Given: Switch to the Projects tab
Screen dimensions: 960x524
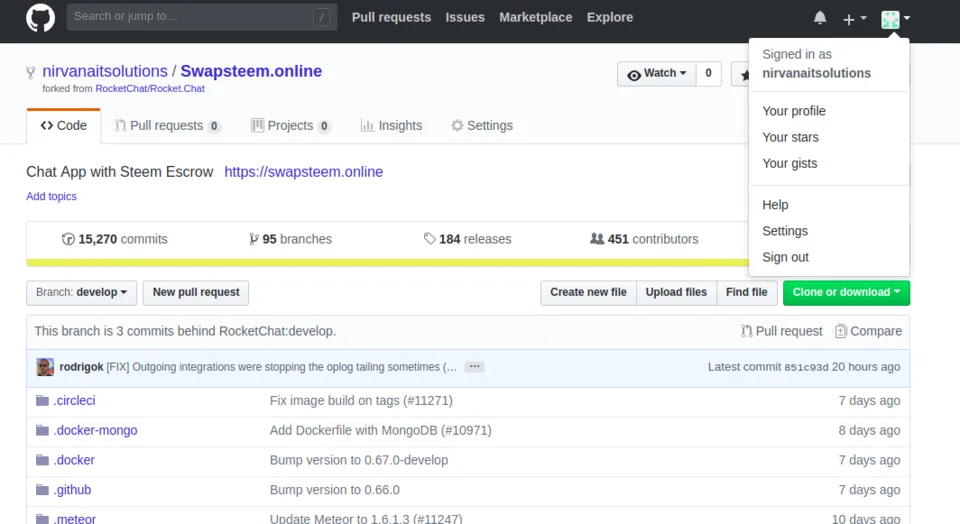Looking at the screenshot, I should pyautogui.click(x=291, y=125).
